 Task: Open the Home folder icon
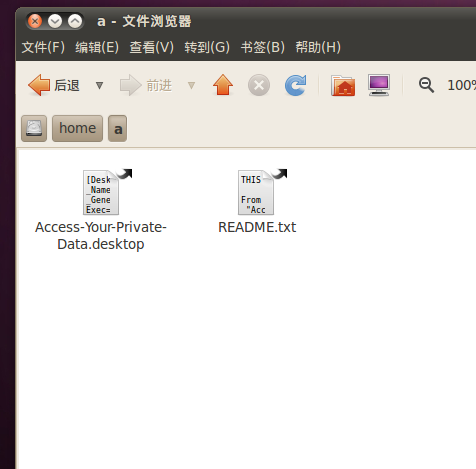[x=343, y=85]
